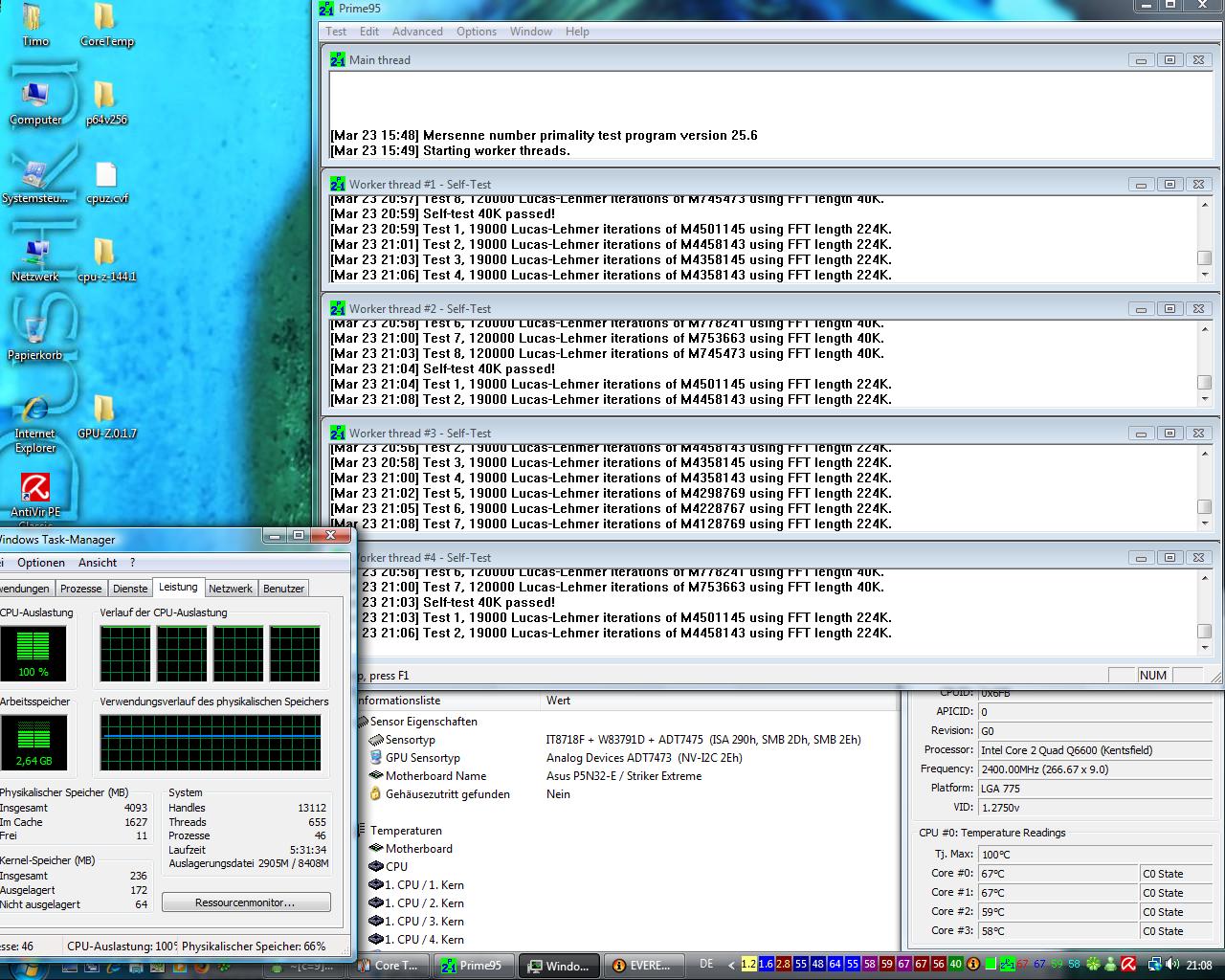Click Core Temp Processor field
The height and width of the screenshot is (980, 1225).
tap(1096, 750)
